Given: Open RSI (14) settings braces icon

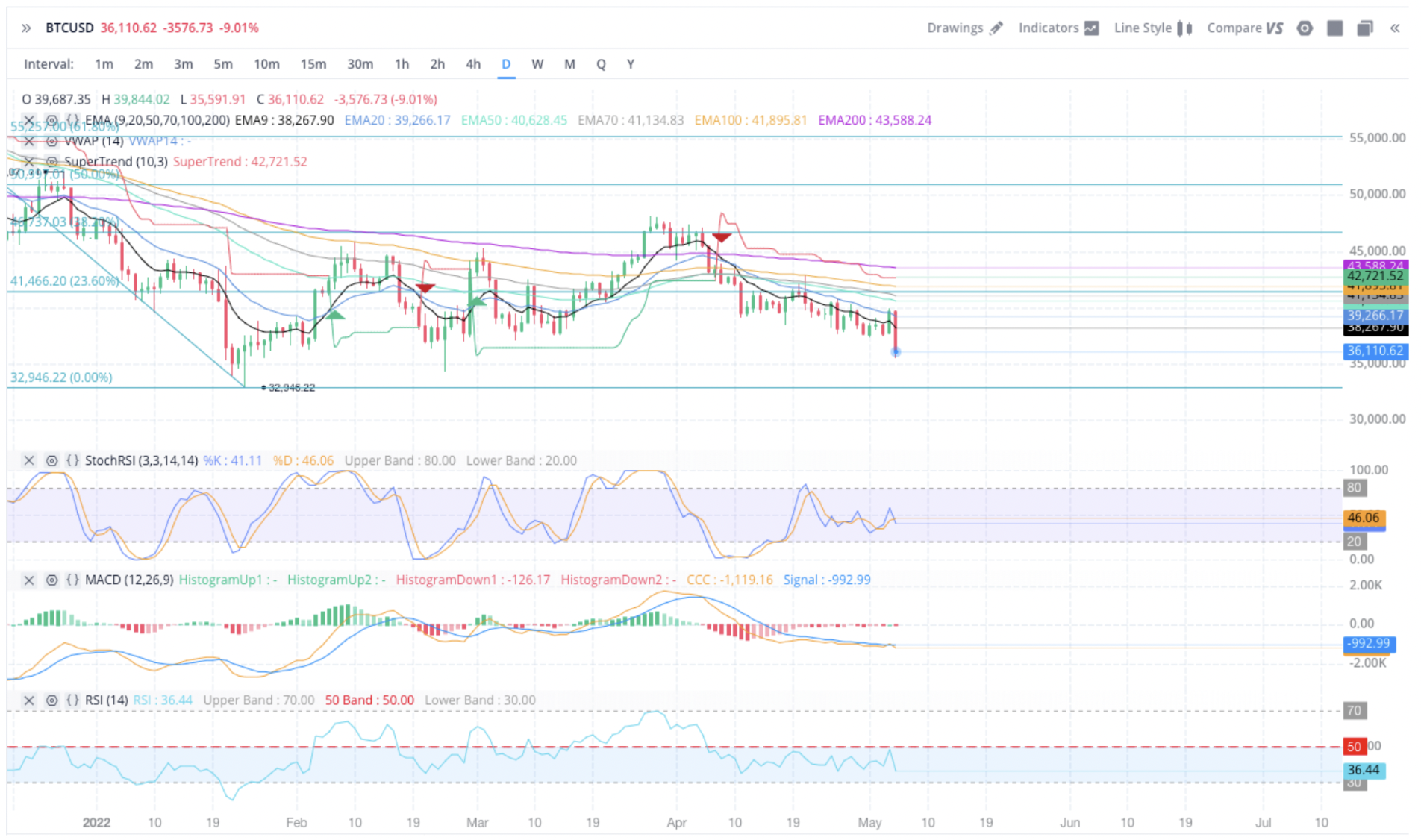Looking at the screenshot, I should coord(72,700).
